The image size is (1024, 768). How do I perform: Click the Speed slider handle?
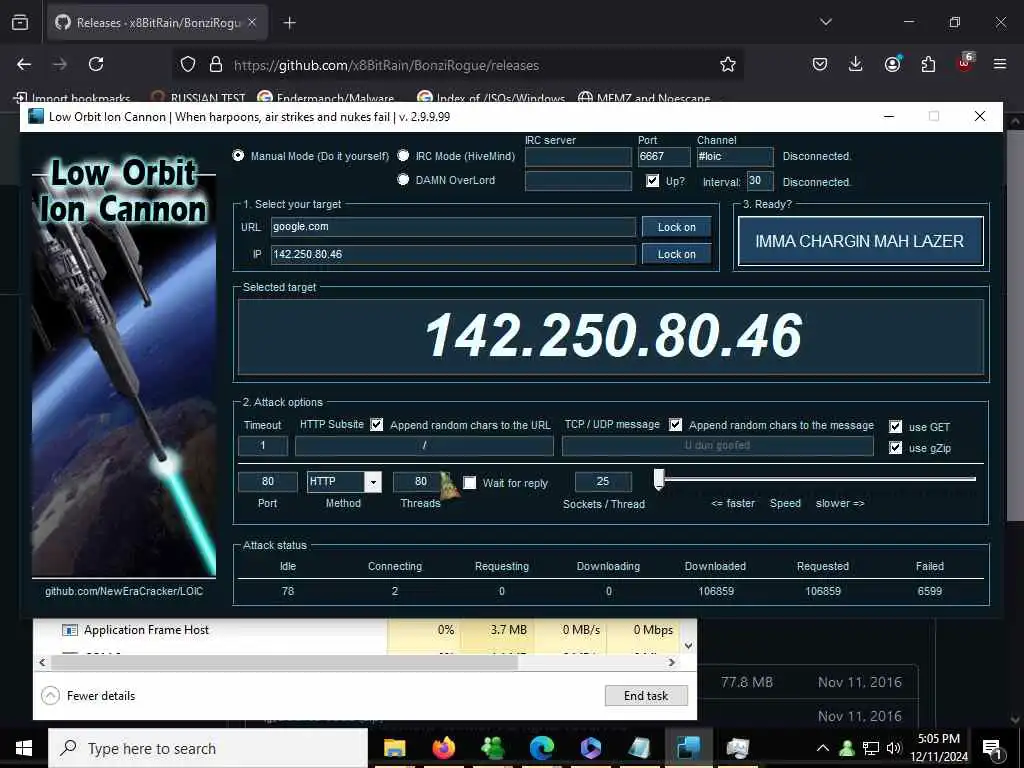click(659, 479)
